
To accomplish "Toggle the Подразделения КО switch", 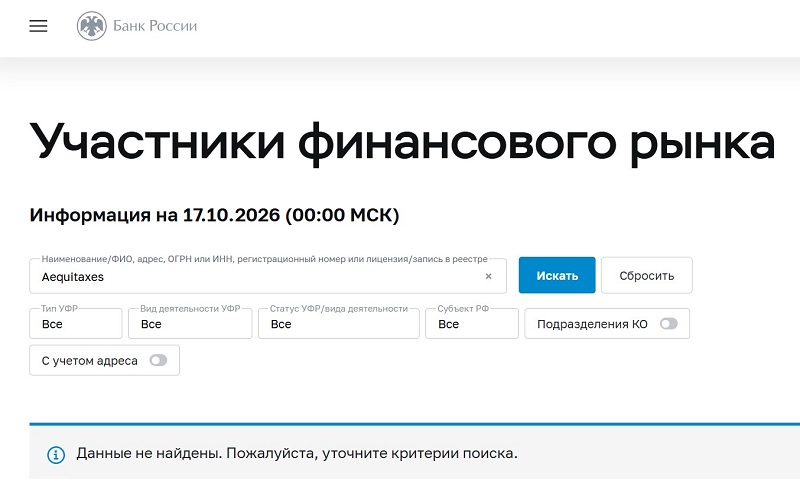I will click(668, 323).
